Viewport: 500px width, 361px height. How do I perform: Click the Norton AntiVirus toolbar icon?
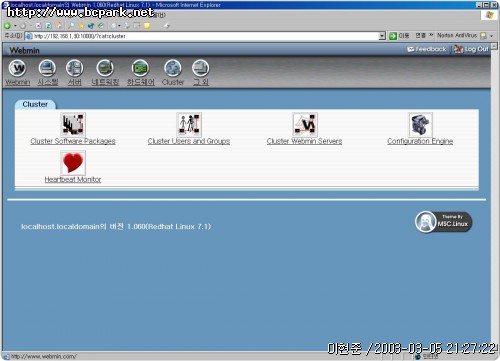click(483, 35)
